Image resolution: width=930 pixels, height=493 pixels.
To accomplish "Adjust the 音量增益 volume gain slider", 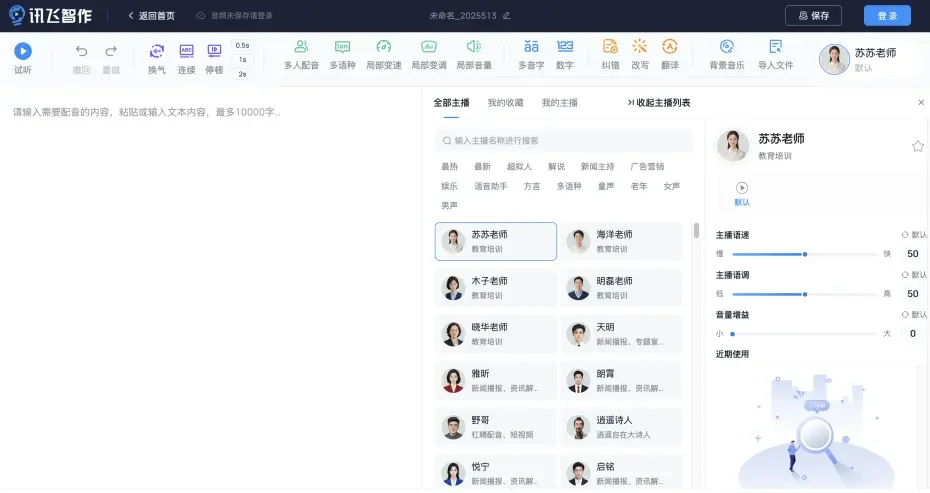I will pos(804,334).
